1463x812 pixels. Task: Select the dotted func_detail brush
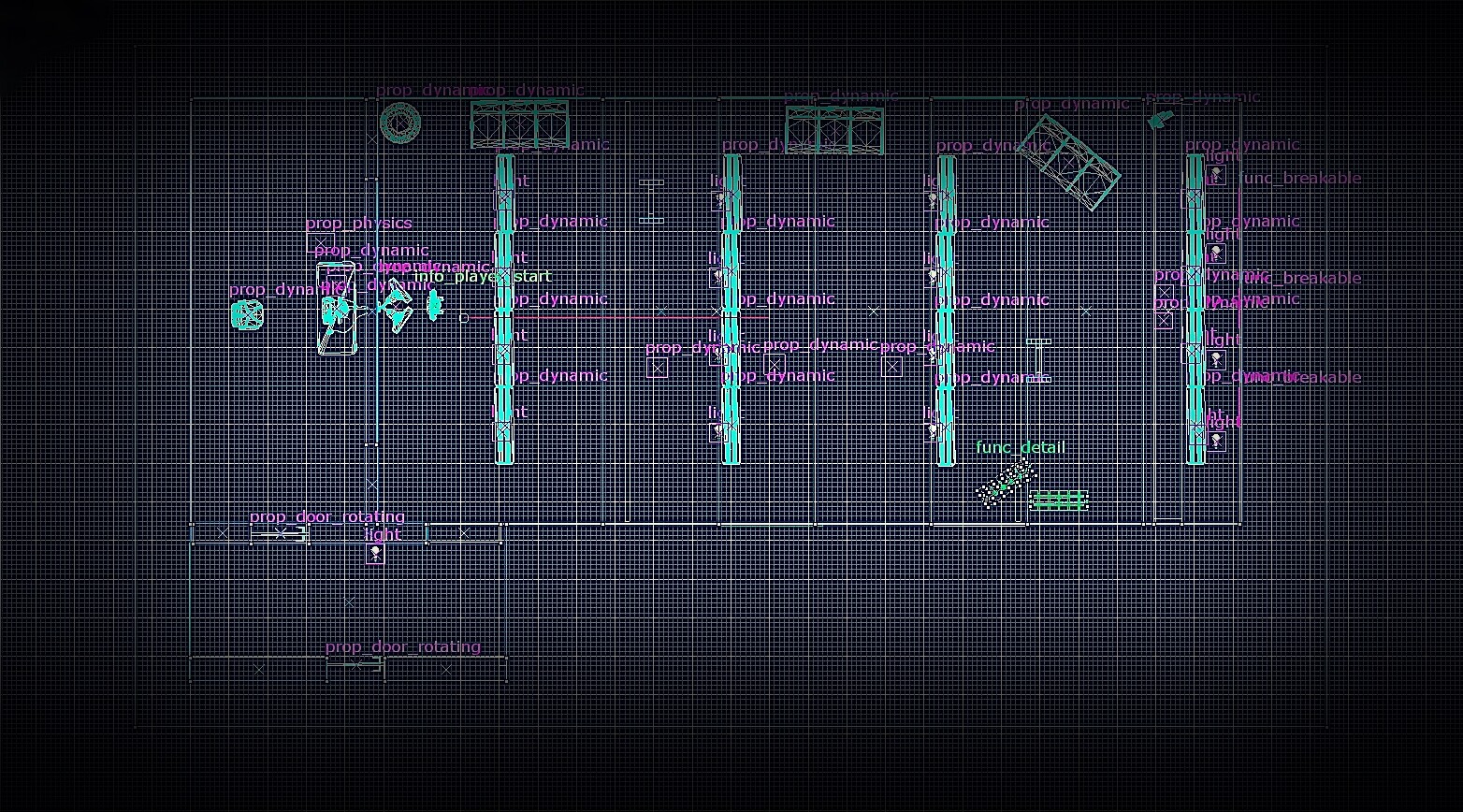pyautogui.click(x=1006, y=484)
